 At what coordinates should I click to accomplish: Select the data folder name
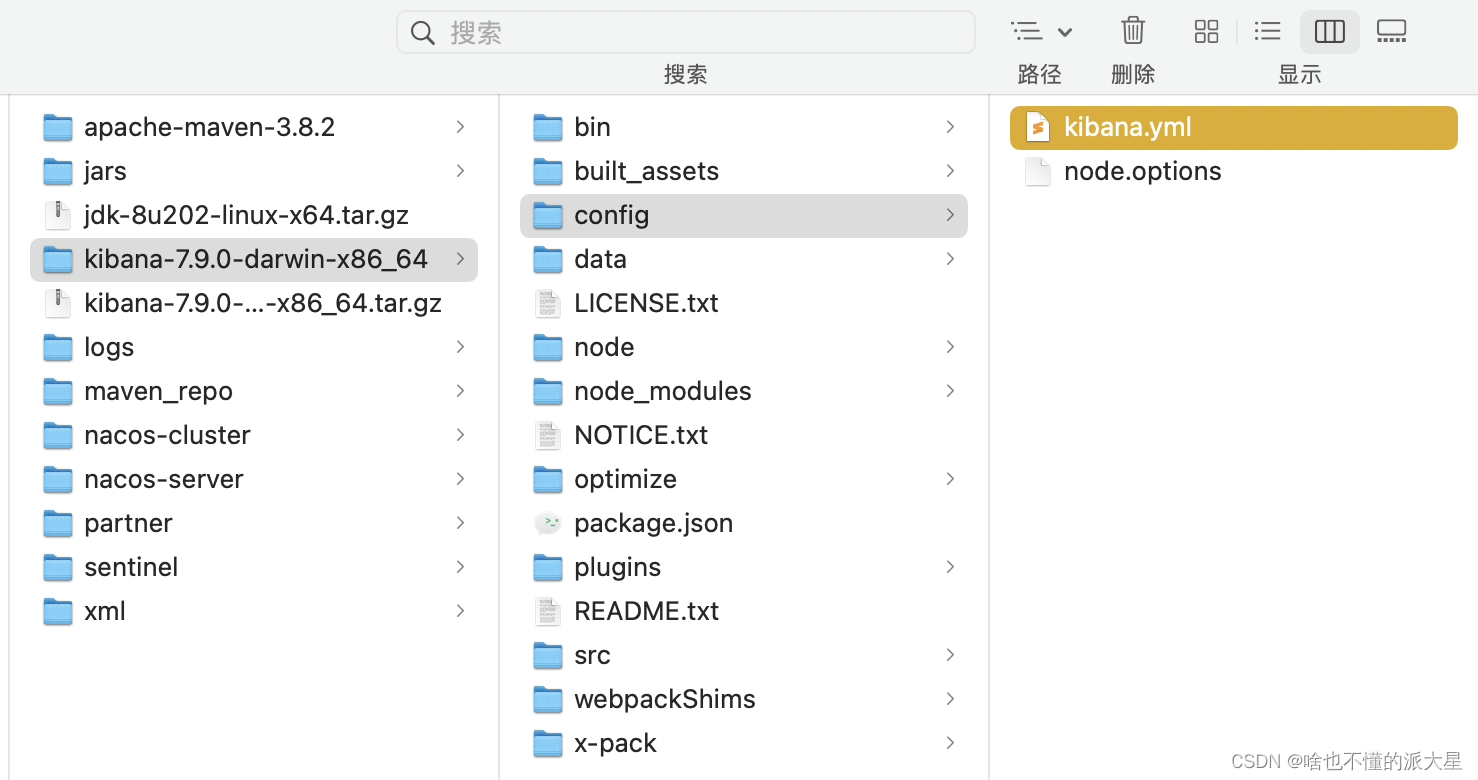600,259
